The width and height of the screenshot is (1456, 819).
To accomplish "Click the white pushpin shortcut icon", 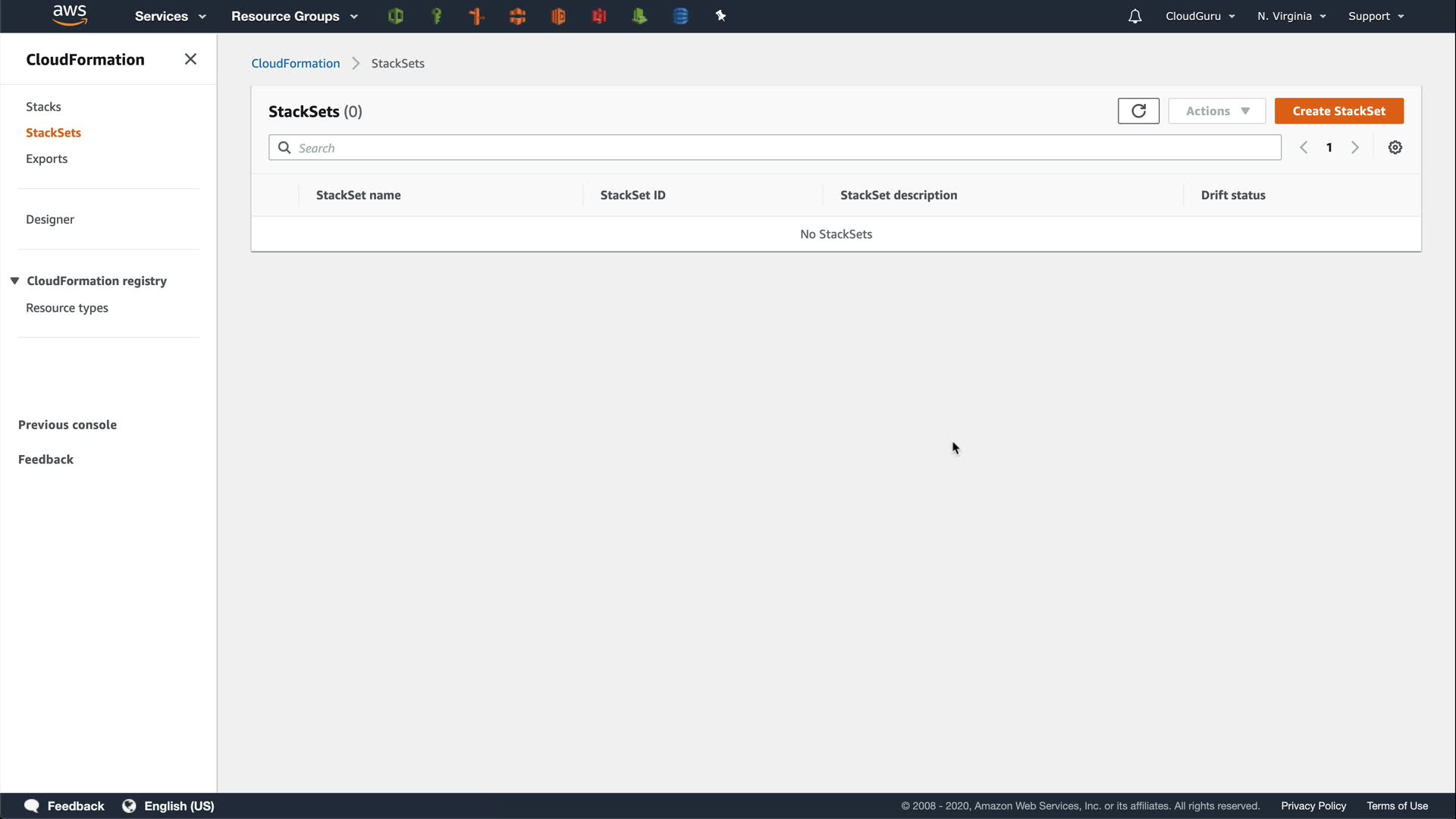I will click(x=720, y=16).
